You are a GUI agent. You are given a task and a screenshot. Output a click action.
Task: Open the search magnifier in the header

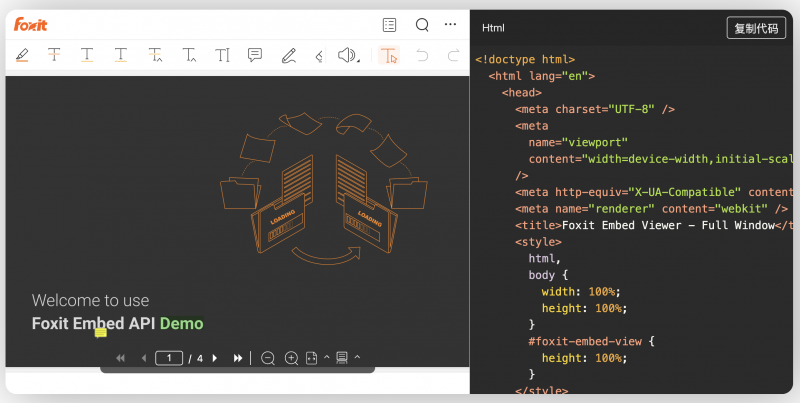422,24
